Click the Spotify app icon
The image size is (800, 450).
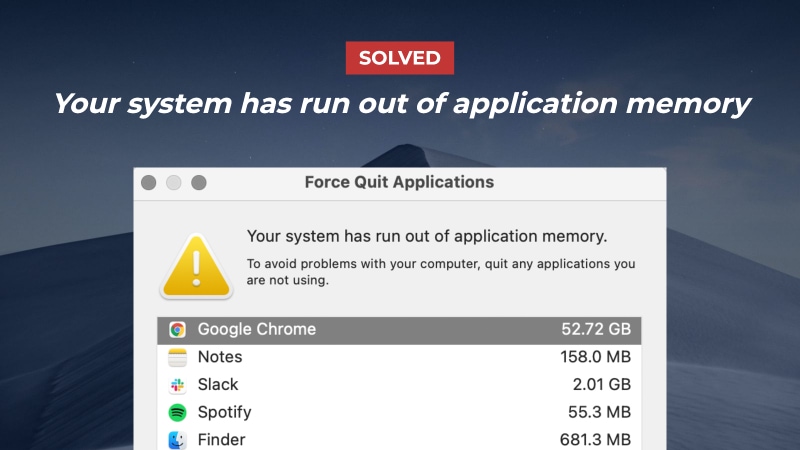click(177, 412)
